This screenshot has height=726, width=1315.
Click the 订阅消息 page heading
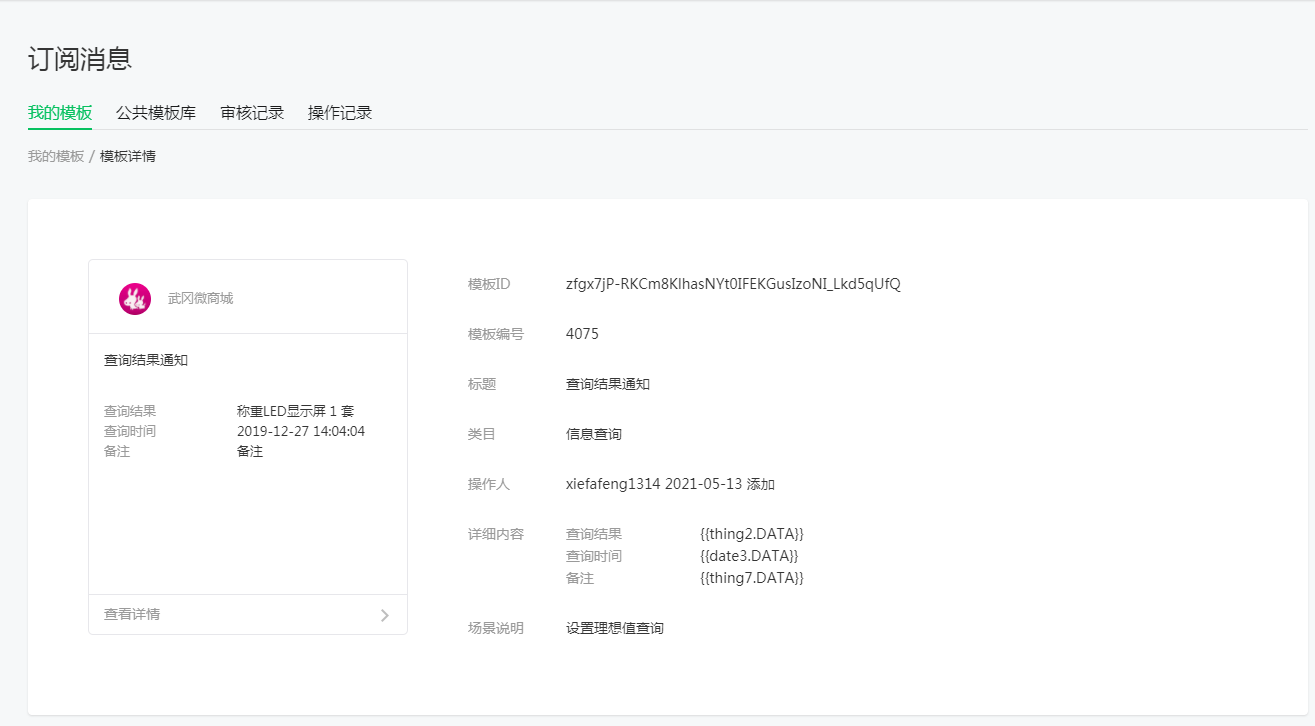tap(80, 58)
